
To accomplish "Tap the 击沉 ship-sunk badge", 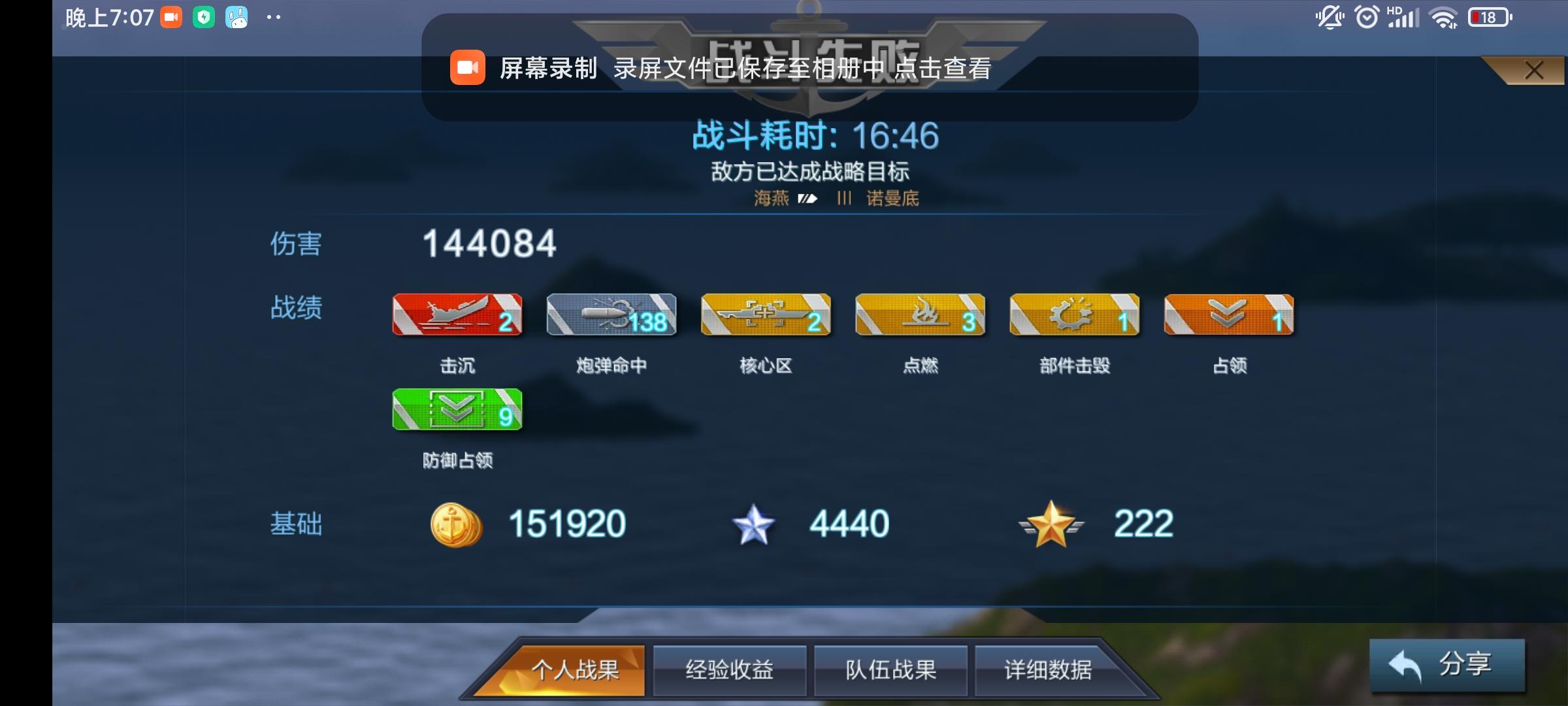I will (x=457, y=314).
